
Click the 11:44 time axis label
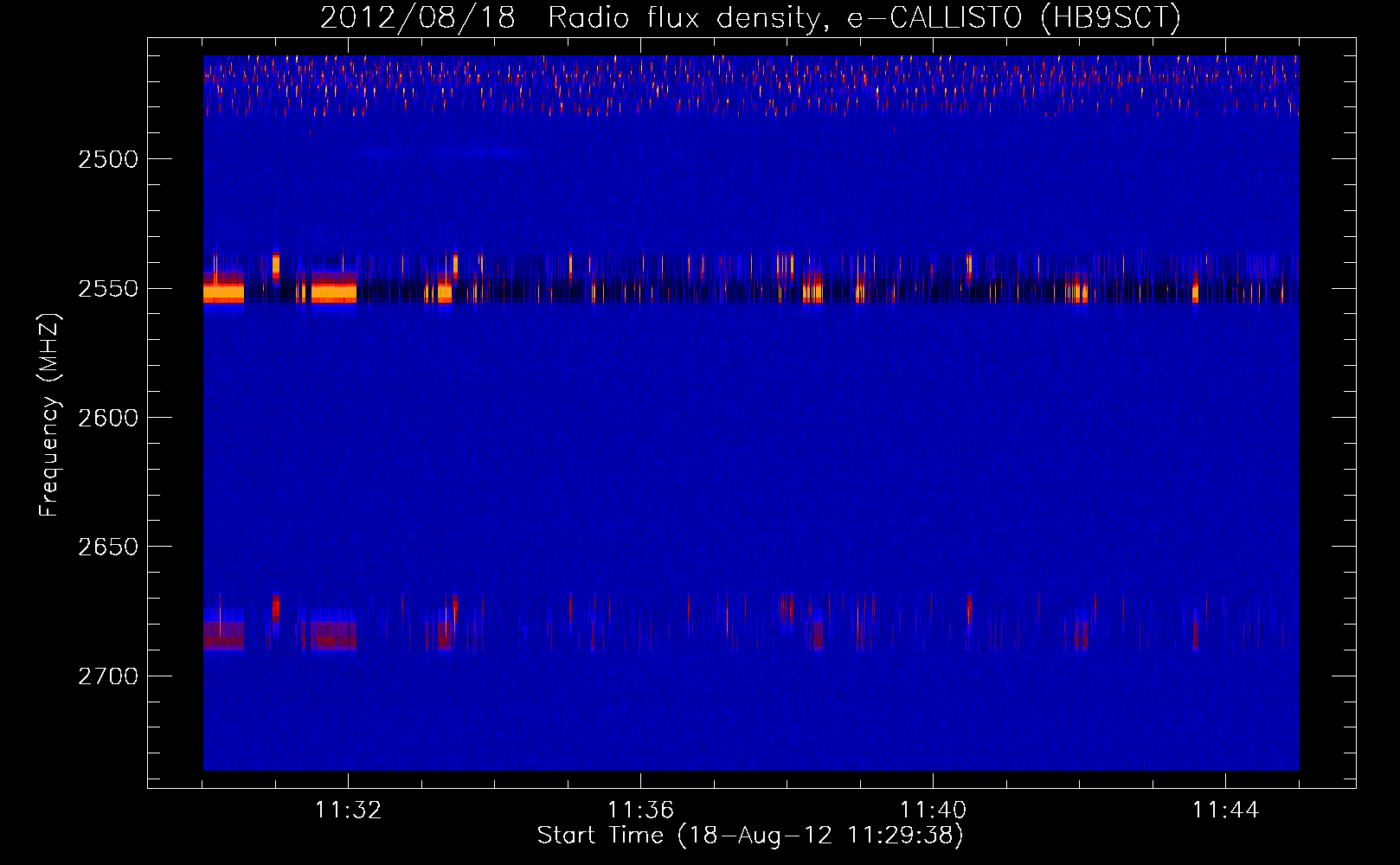click(x=1225, y=810)
